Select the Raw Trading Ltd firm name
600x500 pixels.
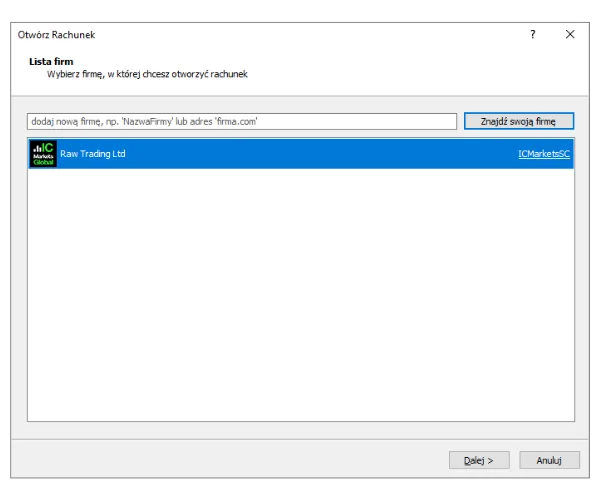[x=93, y=154]
